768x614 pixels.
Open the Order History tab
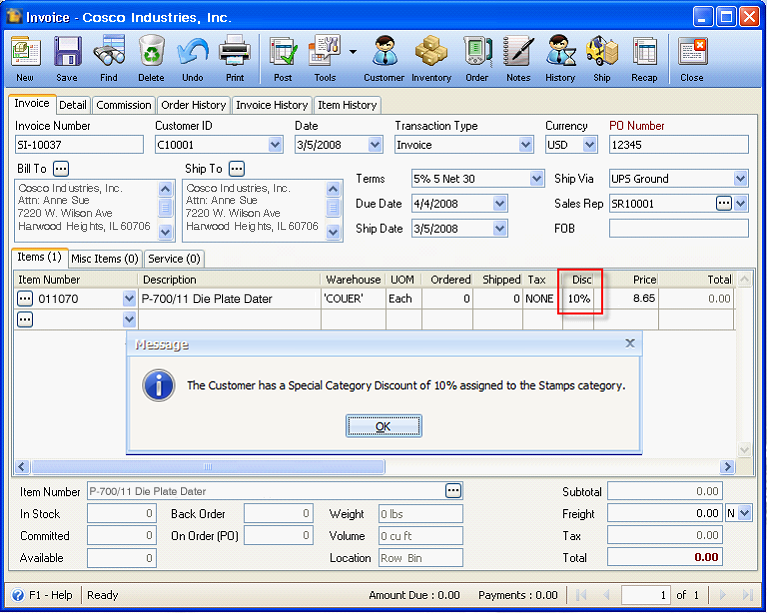click(193, 105)
